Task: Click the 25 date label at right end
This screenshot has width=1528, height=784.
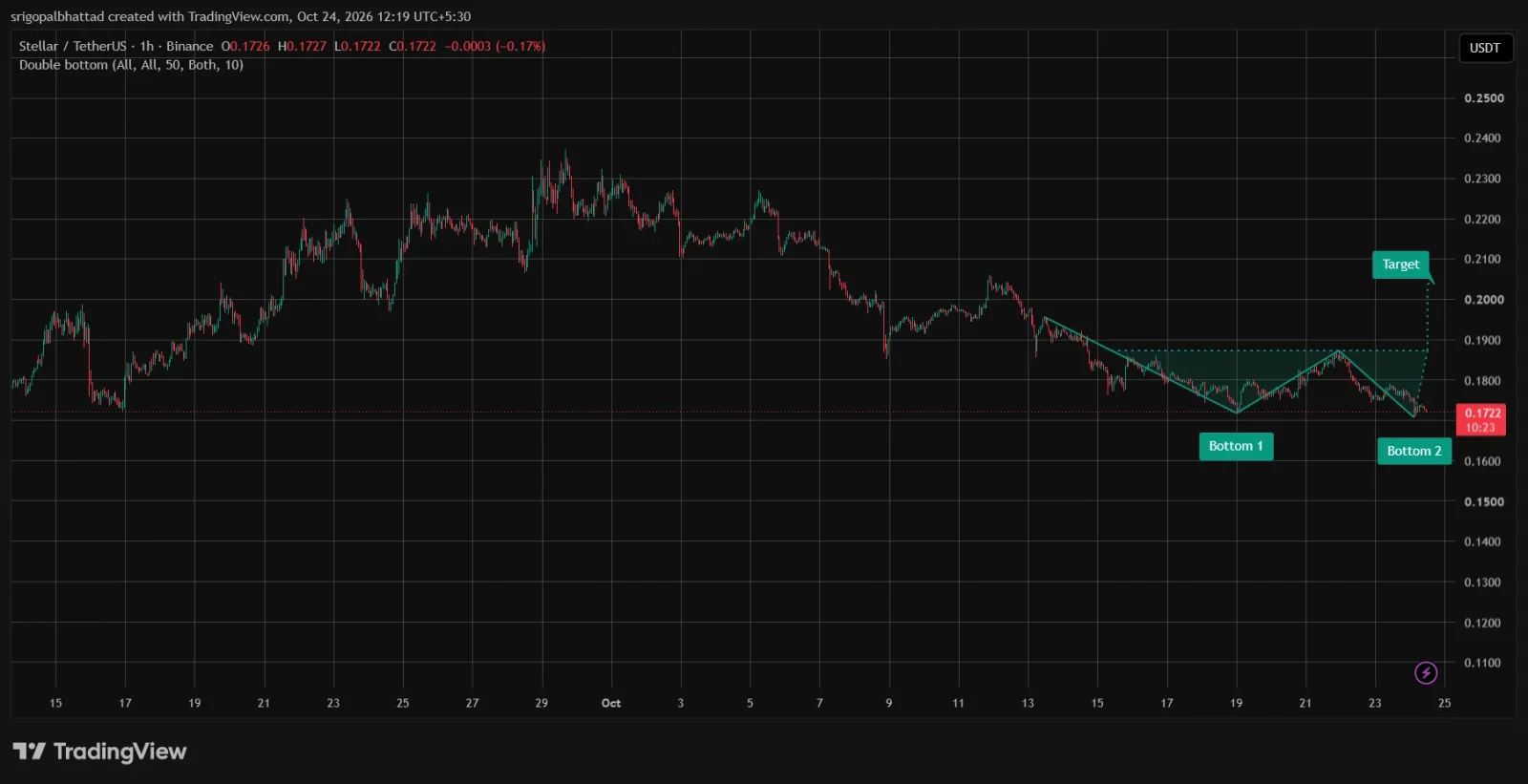Action: tap(1444, 703)
